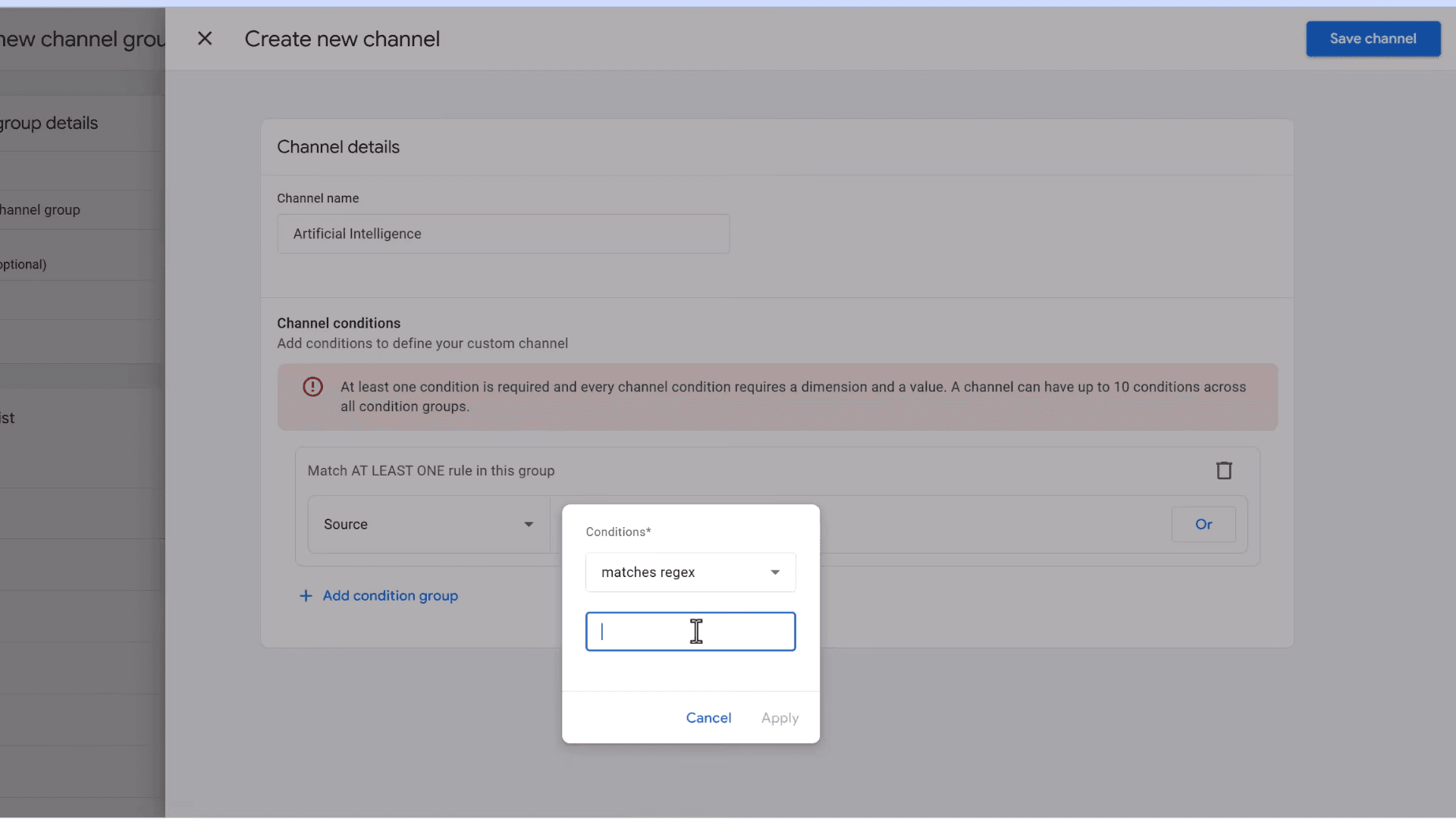This screenshot has height=819, width=1456.
Task: Click the warning icon in the conditions banner
Action: point(312,387)
